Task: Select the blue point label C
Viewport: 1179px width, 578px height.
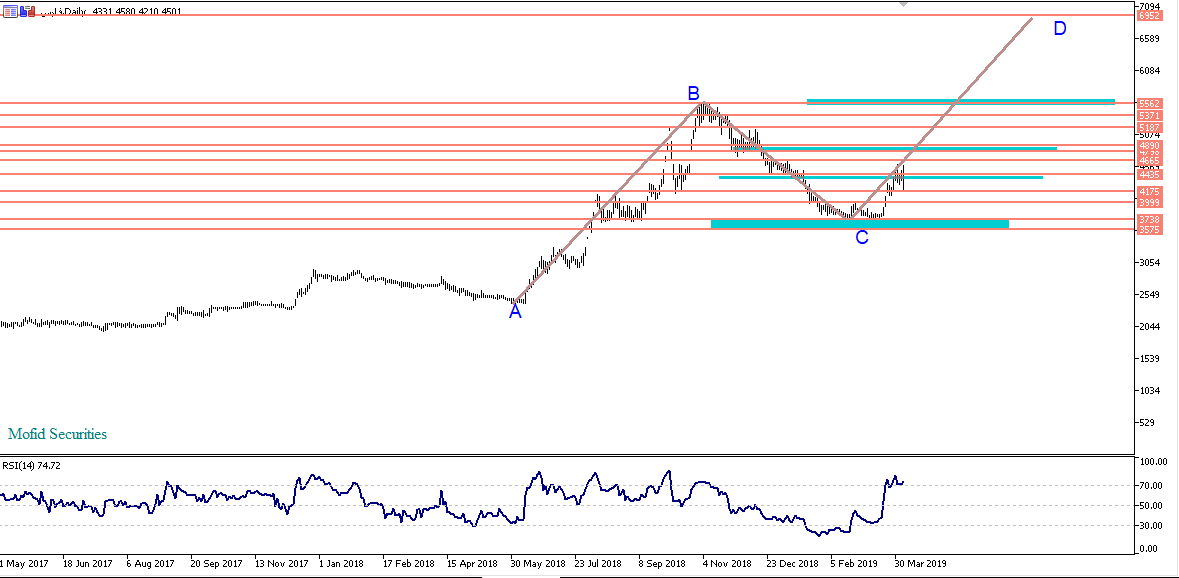Action: point(861,238)
